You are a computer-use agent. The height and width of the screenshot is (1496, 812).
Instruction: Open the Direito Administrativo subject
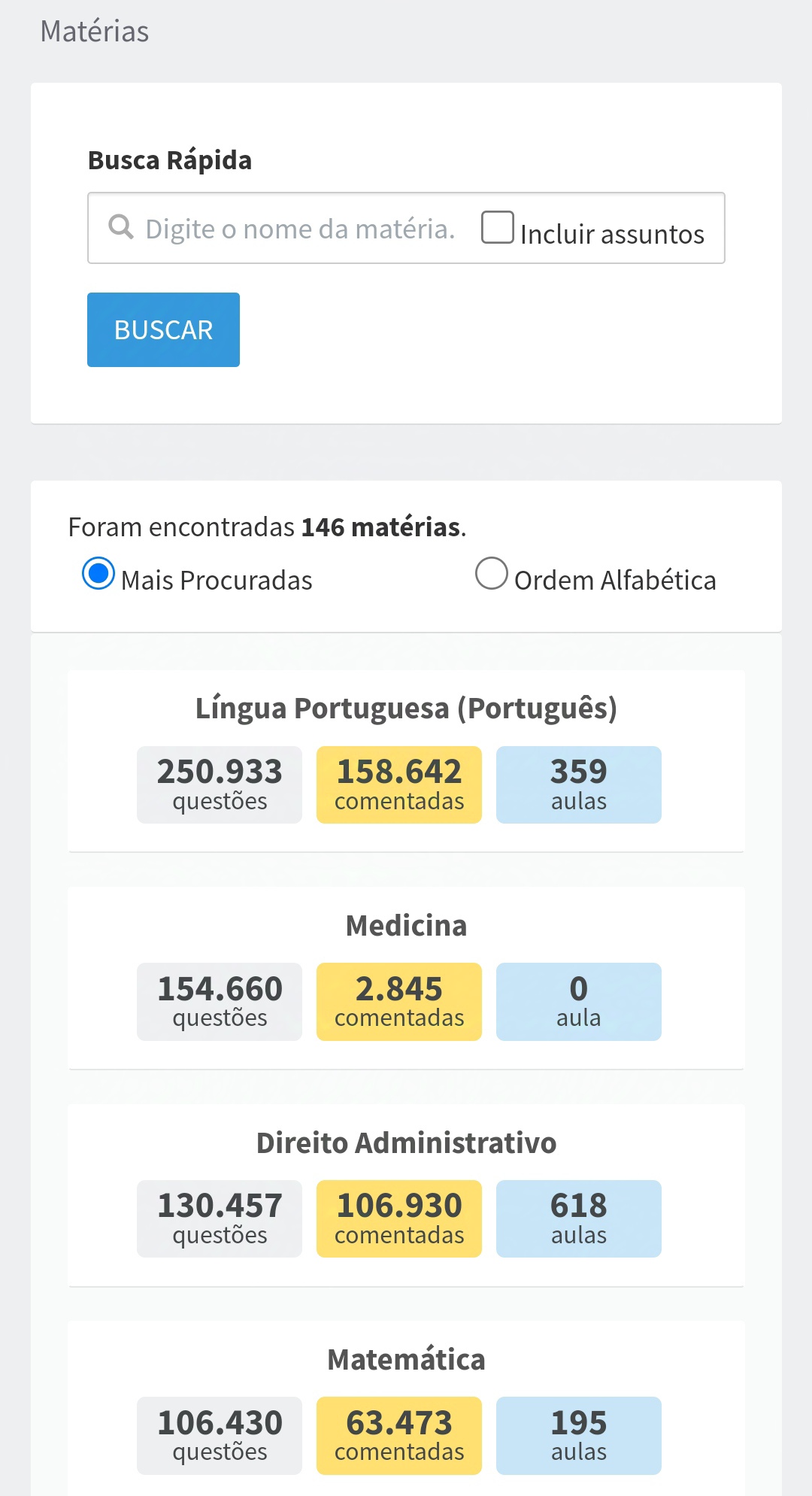tap(406, 1143)
